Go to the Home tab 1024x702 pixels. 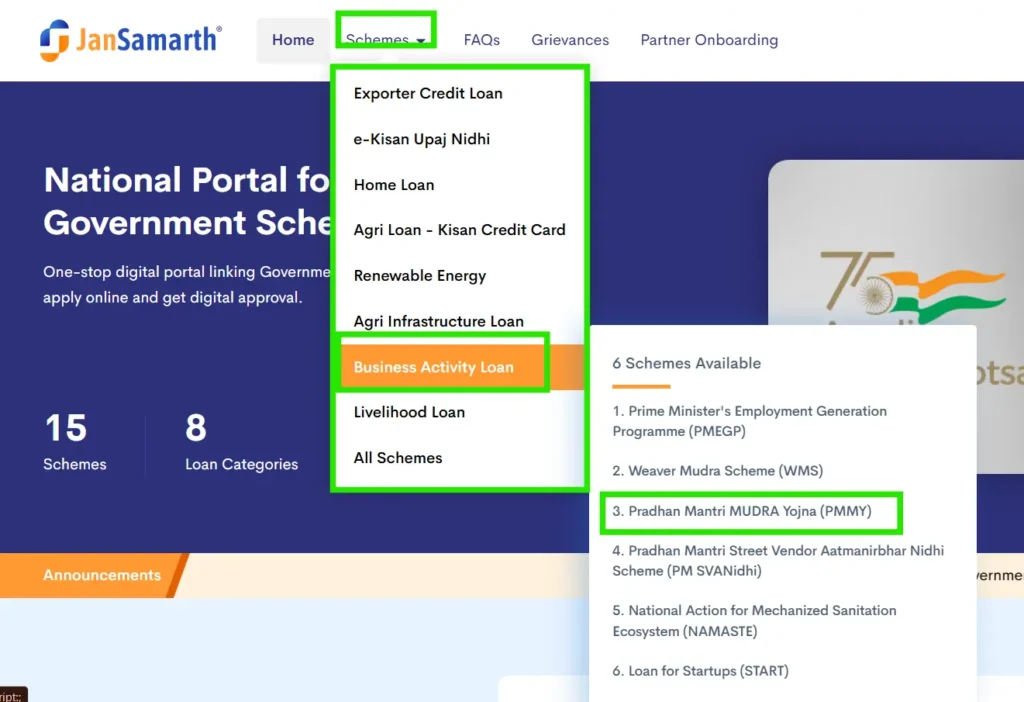[293, 40]
